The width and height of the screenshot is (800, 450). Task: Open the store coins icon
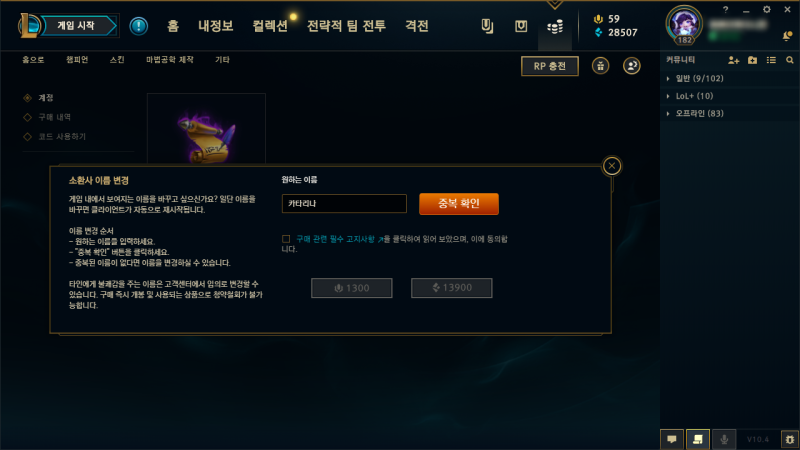tap(555, 27)
